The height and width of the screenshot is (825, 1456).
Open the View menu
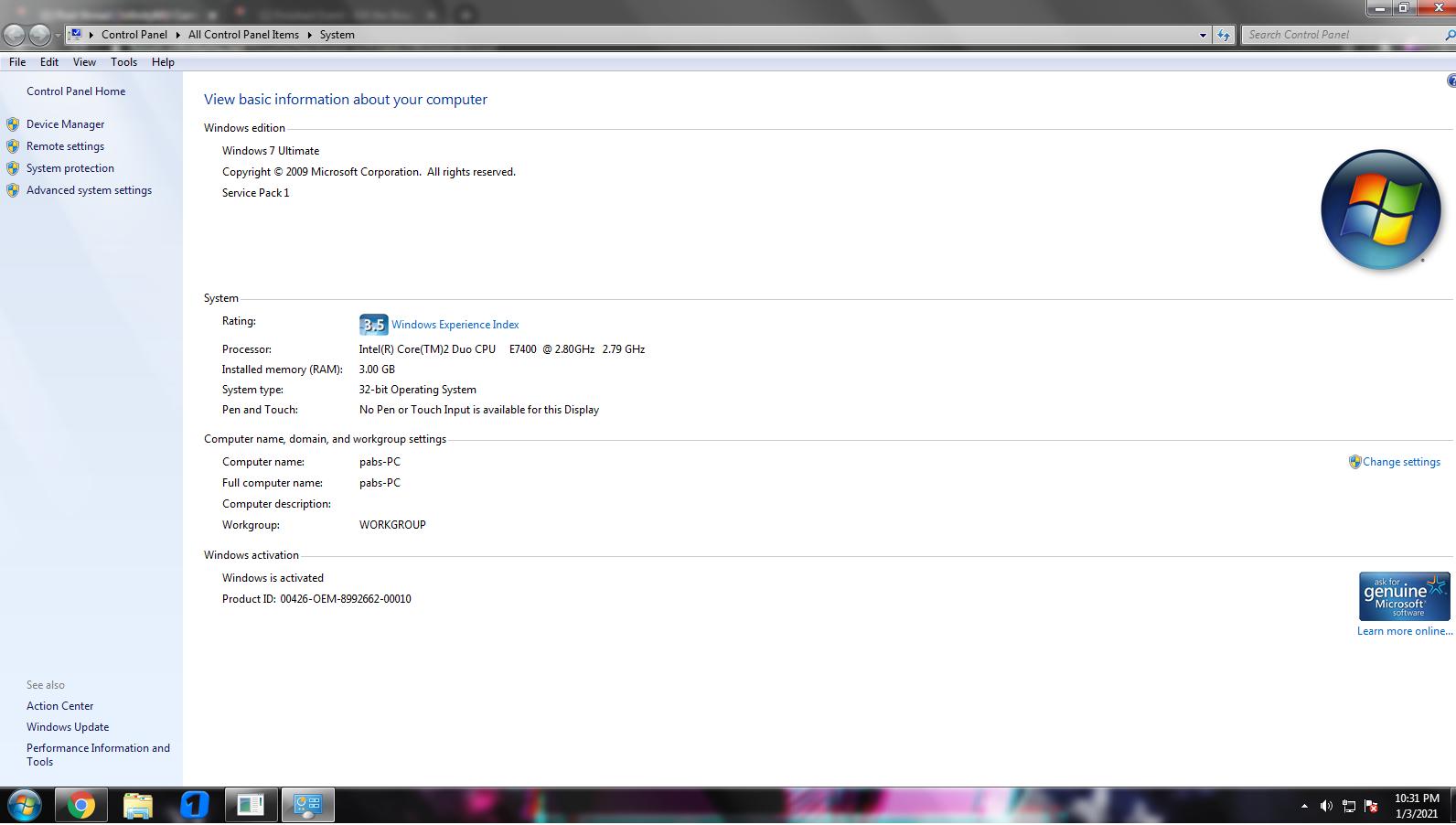click(84, 62)
